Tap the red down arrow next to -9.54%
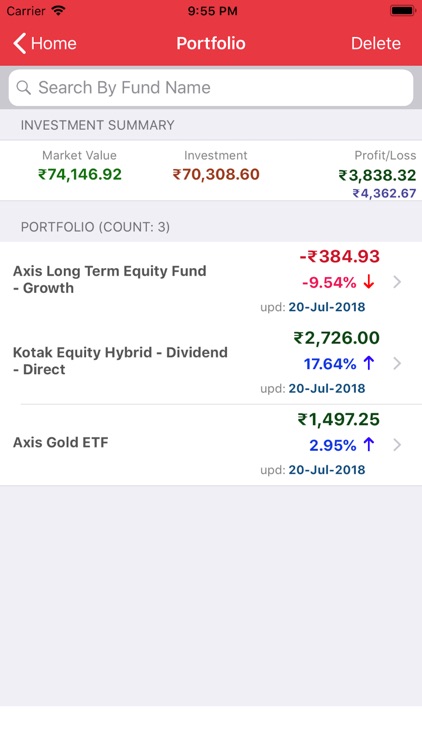 coord(368,282)
